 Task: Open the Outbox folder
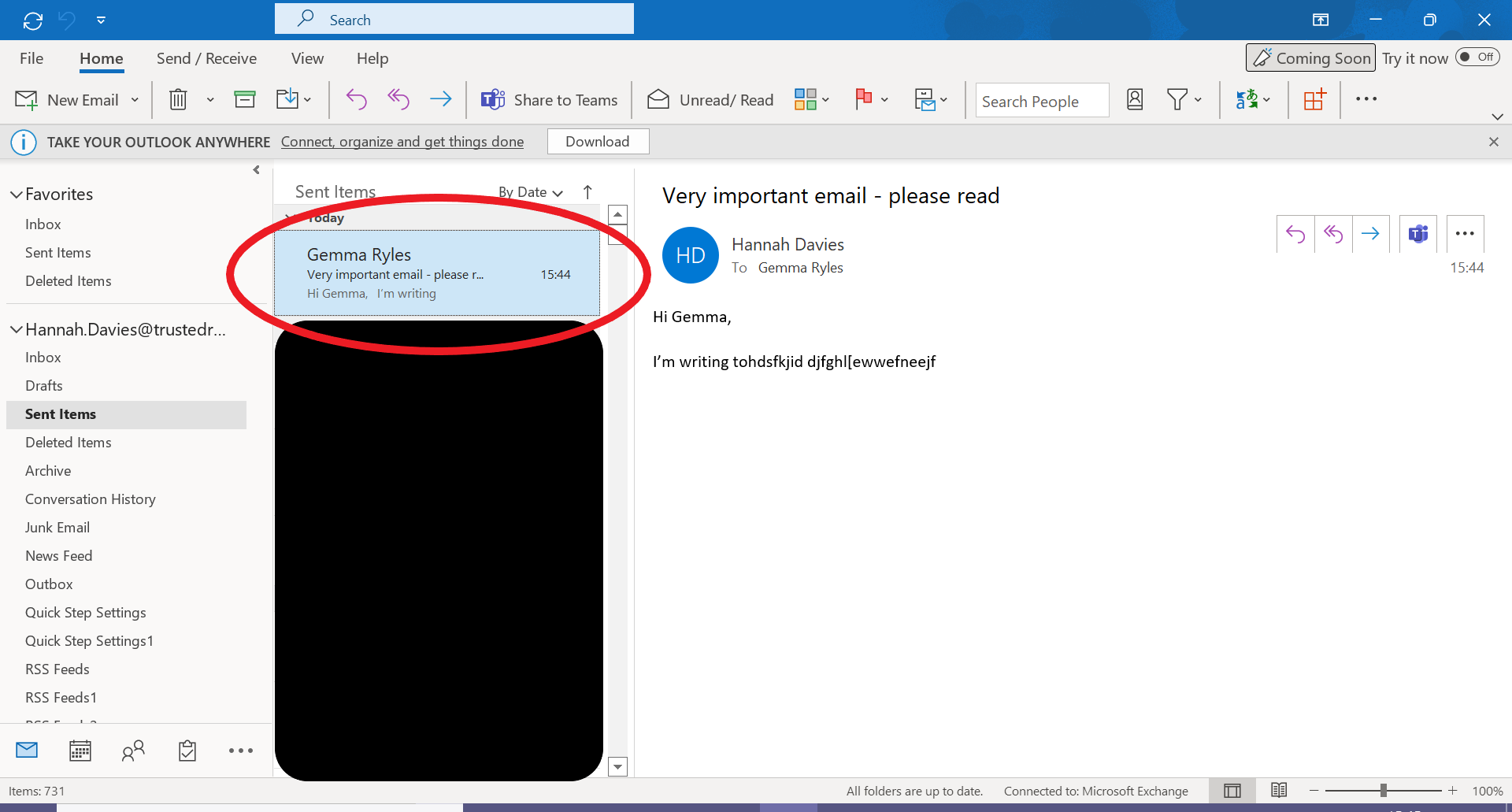tap(49, 584)
